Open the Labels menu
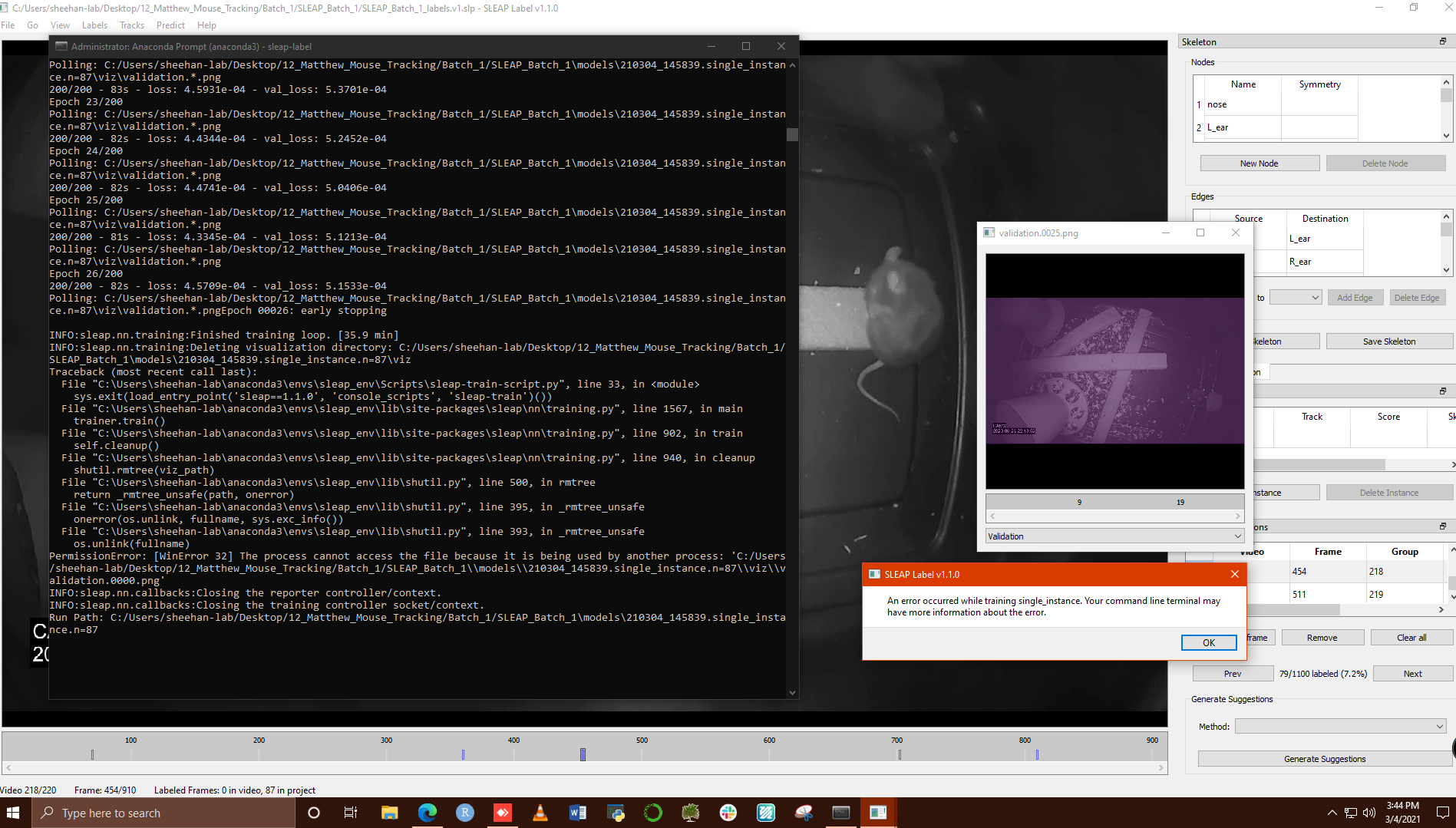1456x828 pixels. pyautogui.click(x=94, y=25)
